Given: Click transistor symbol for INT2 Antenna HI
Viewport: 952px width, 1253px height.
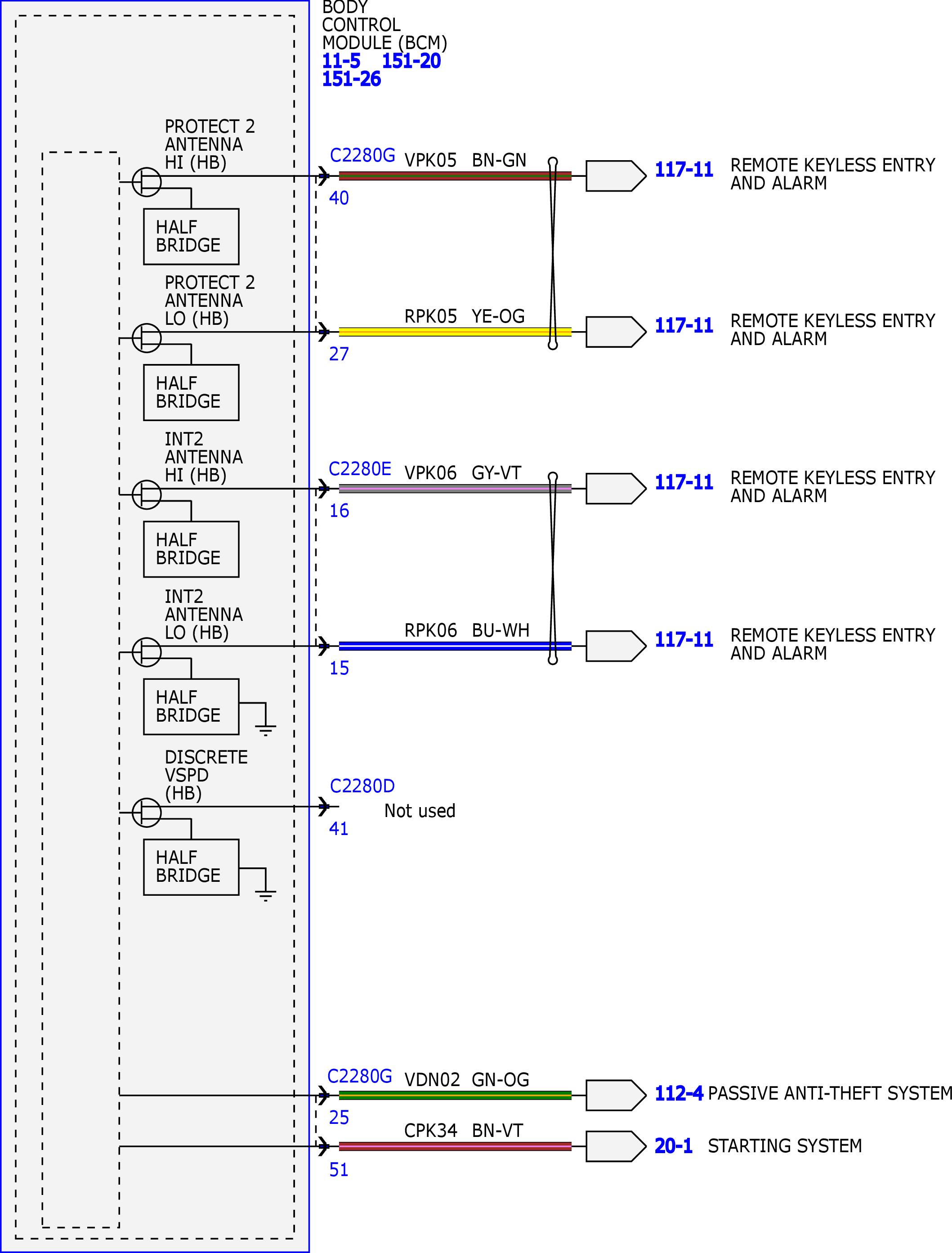Looking at the screenshot, I should [147, 494].
